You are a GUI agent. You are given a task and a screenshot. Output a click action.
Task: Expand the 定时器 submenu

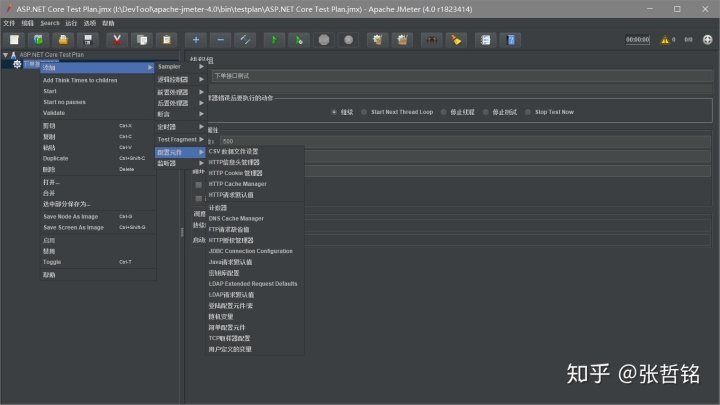coord(180,127)
